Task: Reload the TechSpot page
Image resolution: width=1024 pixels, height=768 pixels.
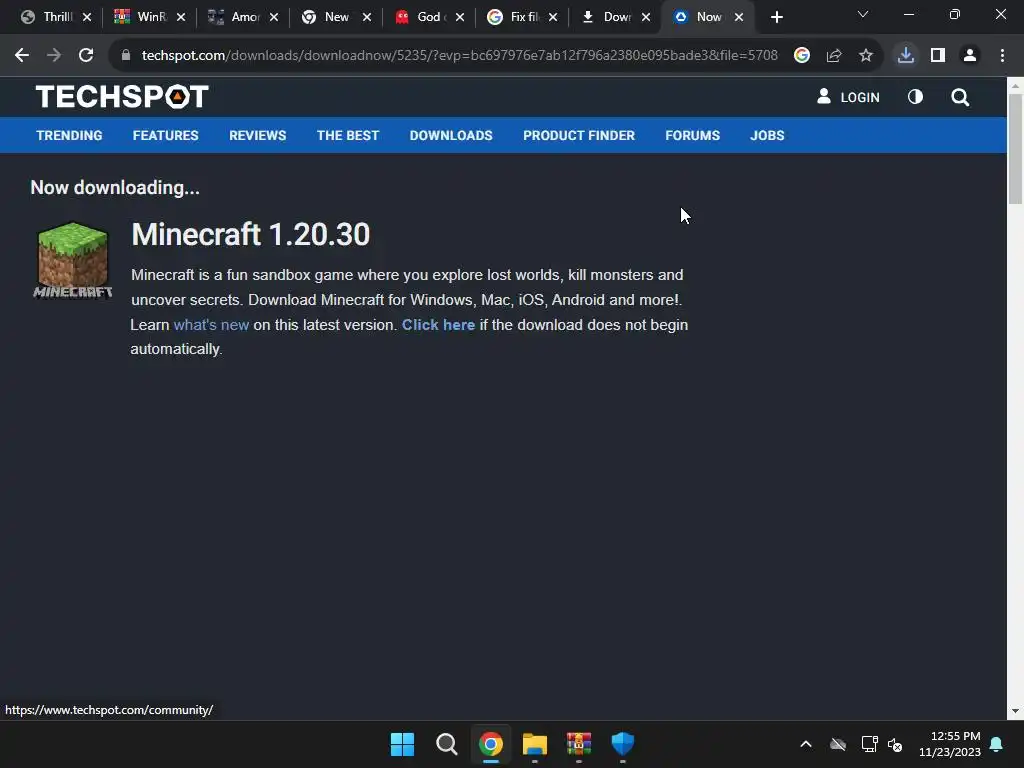Action: [x=86, y=56]
